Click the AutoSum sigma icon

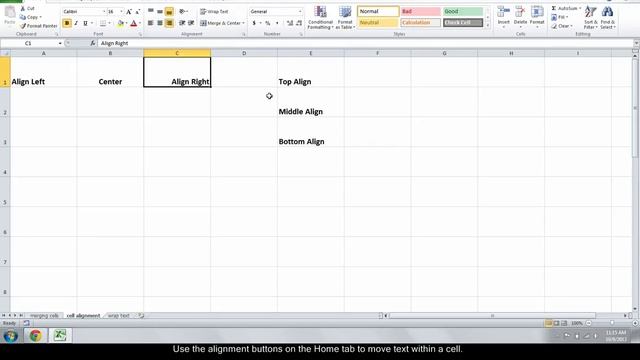[554, 8]
